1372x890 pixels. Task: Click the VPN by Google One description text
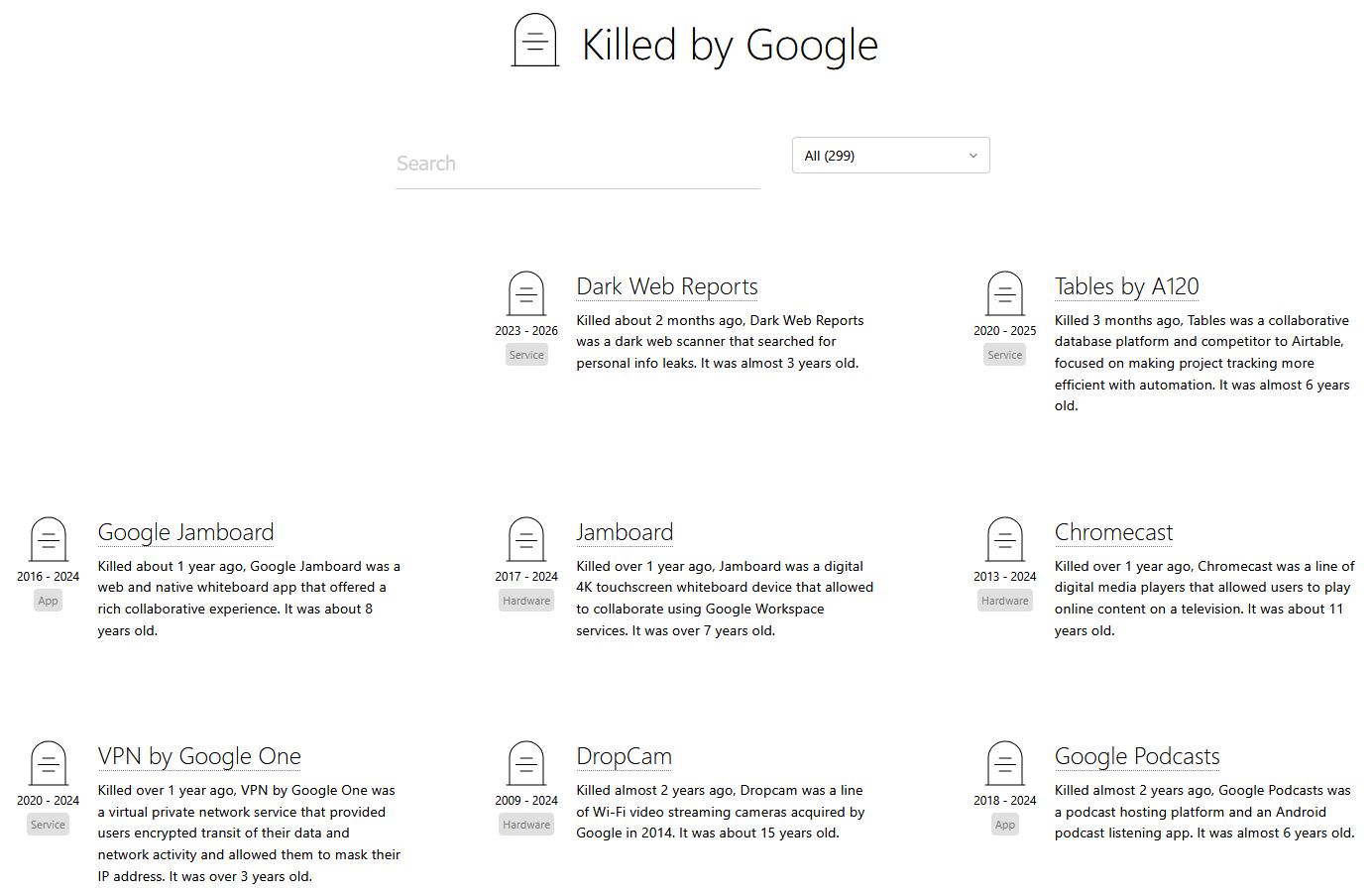249,834
